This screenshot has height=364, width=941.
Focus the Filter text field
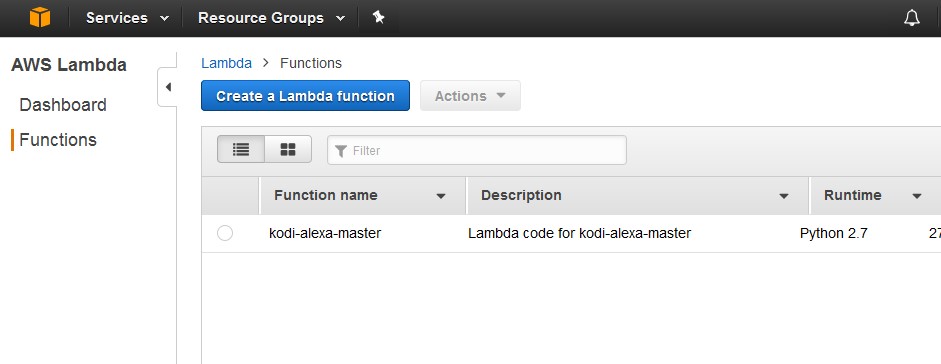[x=477, y=150]
